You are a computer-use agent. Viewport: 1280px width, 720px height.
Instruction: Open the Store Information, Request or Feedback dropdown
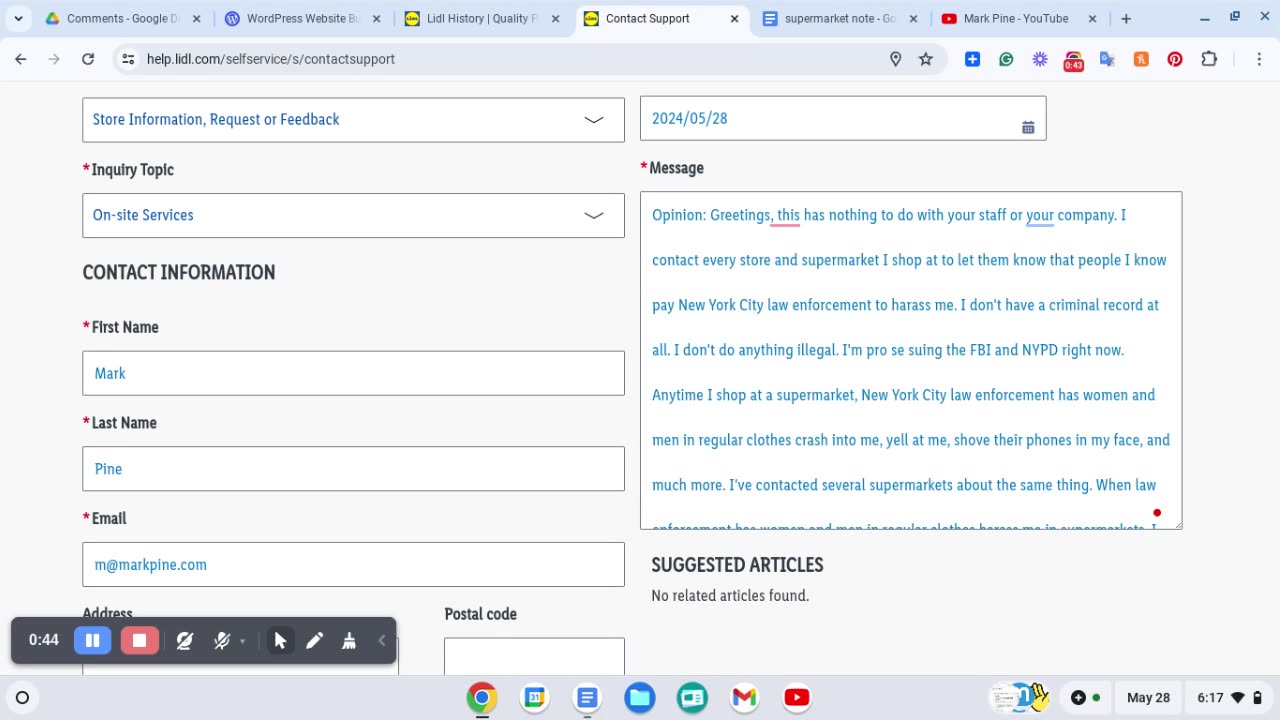[353, 119]
